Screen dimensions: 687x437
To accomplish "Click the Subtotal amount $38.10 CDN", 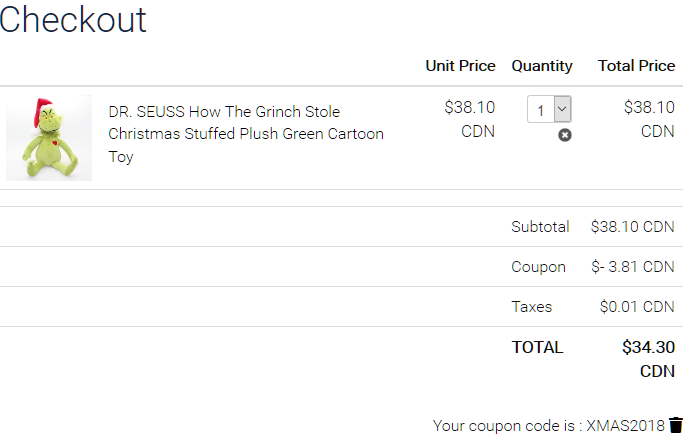I will click(x=632, y=227).
